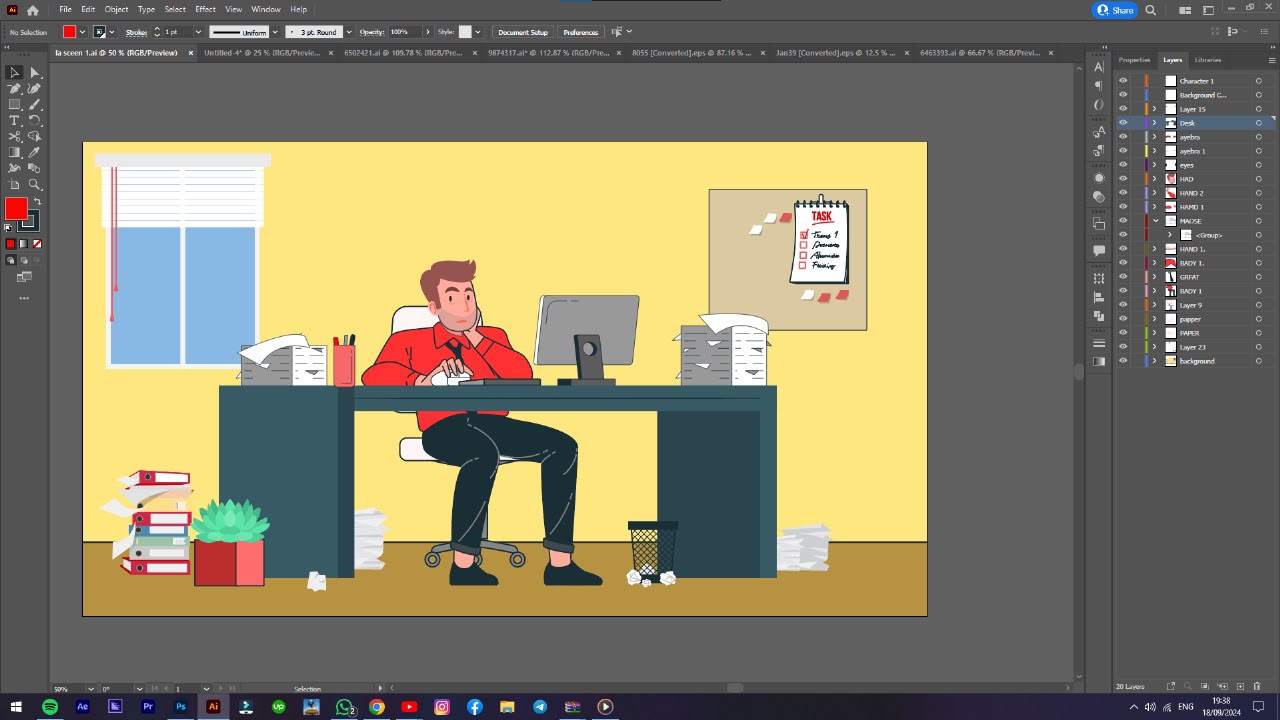Click the Share button
1280x720 pixels.
1116,10
